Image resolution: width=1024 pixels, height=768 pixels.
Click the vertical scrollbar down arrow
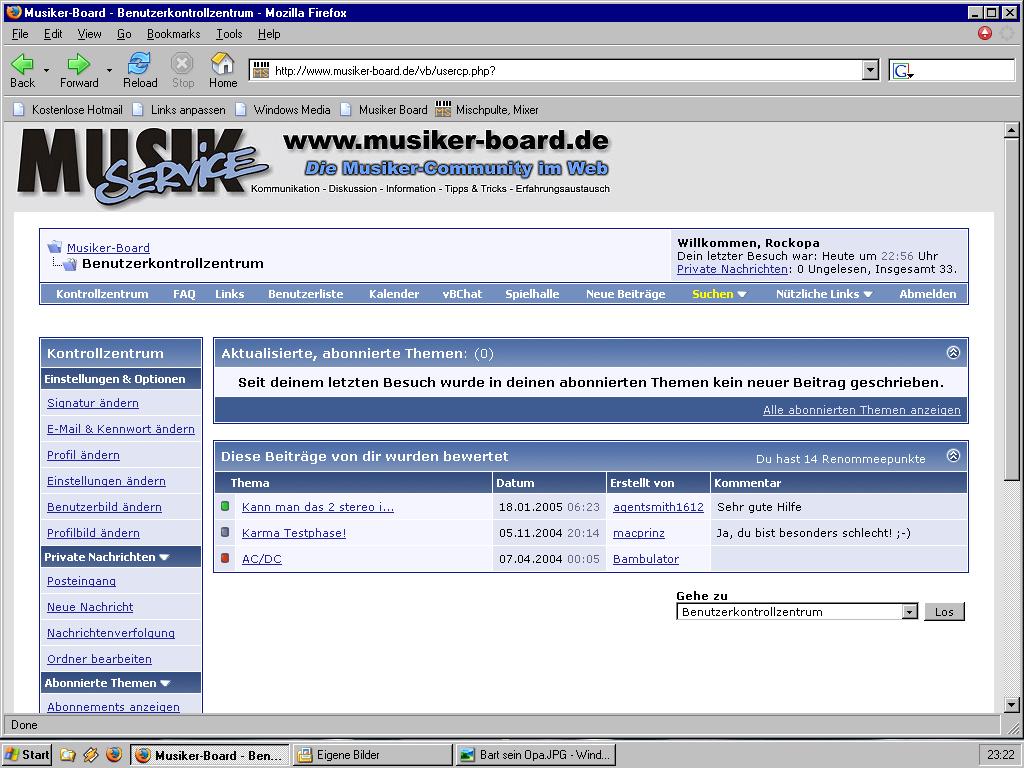(x=1011, y=705)
